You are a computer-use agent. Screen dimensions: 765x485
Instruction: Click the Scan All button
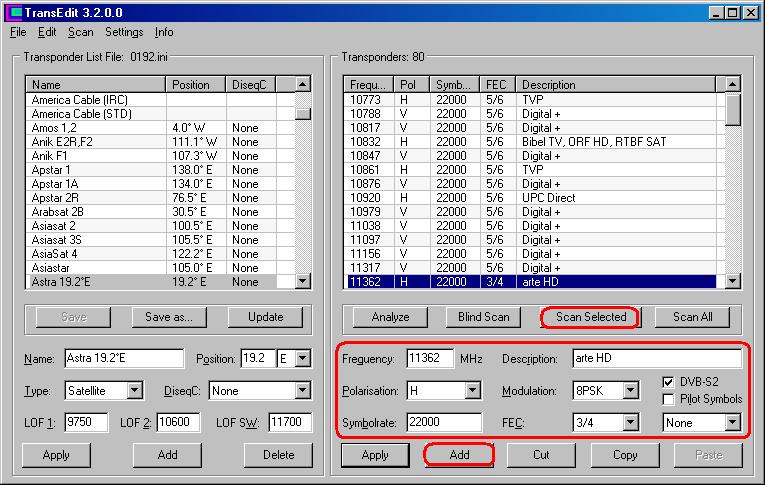pos(692,317)
